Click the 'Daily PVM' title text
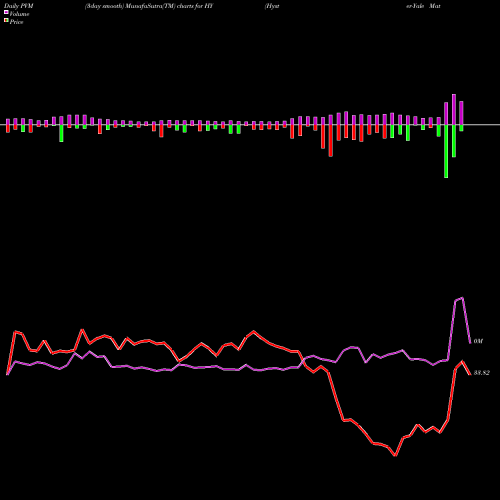The image size is (500, 500). point(19,6)
